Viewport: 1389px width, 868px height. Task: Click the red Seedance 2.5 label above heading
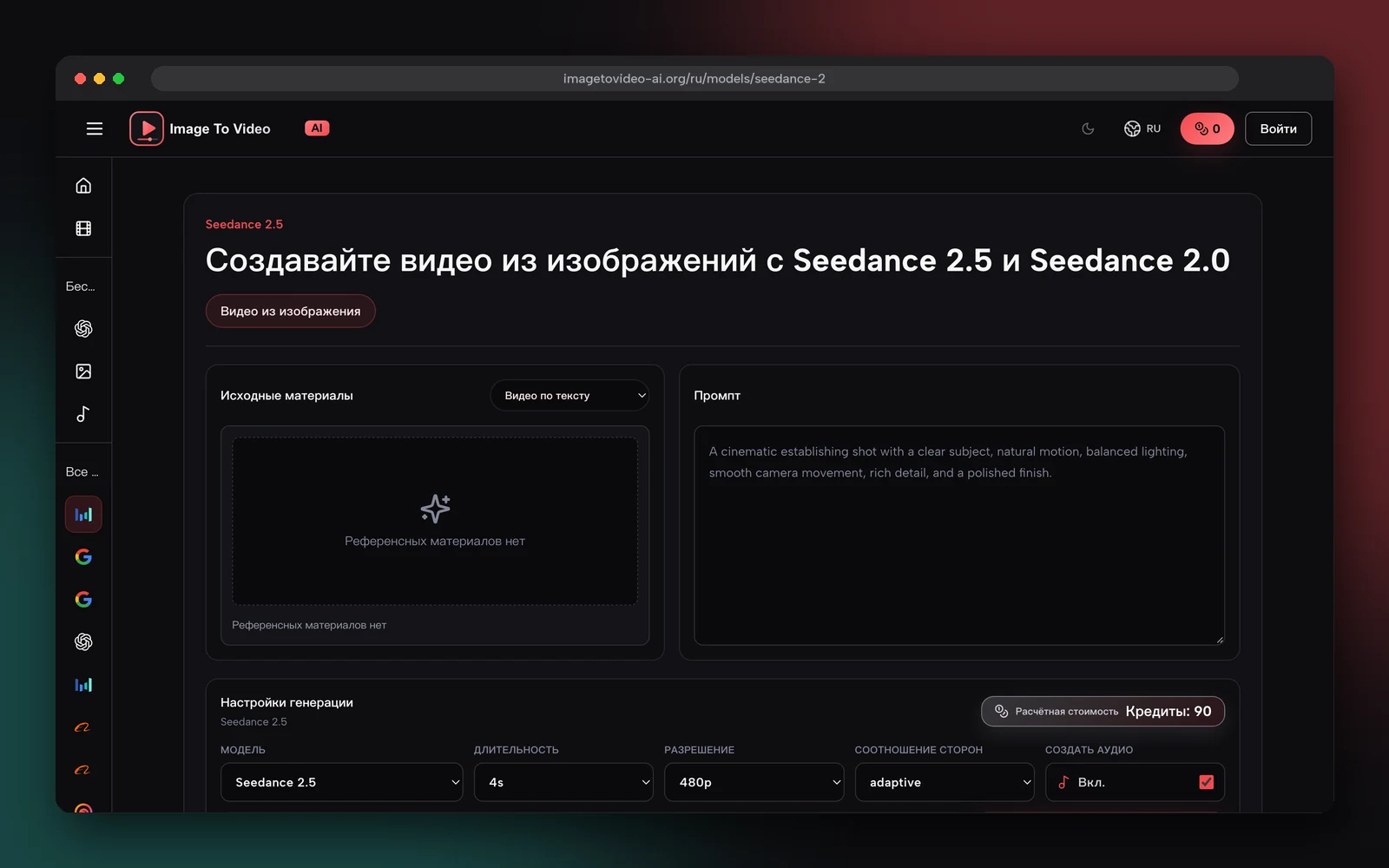coord(244,224)
